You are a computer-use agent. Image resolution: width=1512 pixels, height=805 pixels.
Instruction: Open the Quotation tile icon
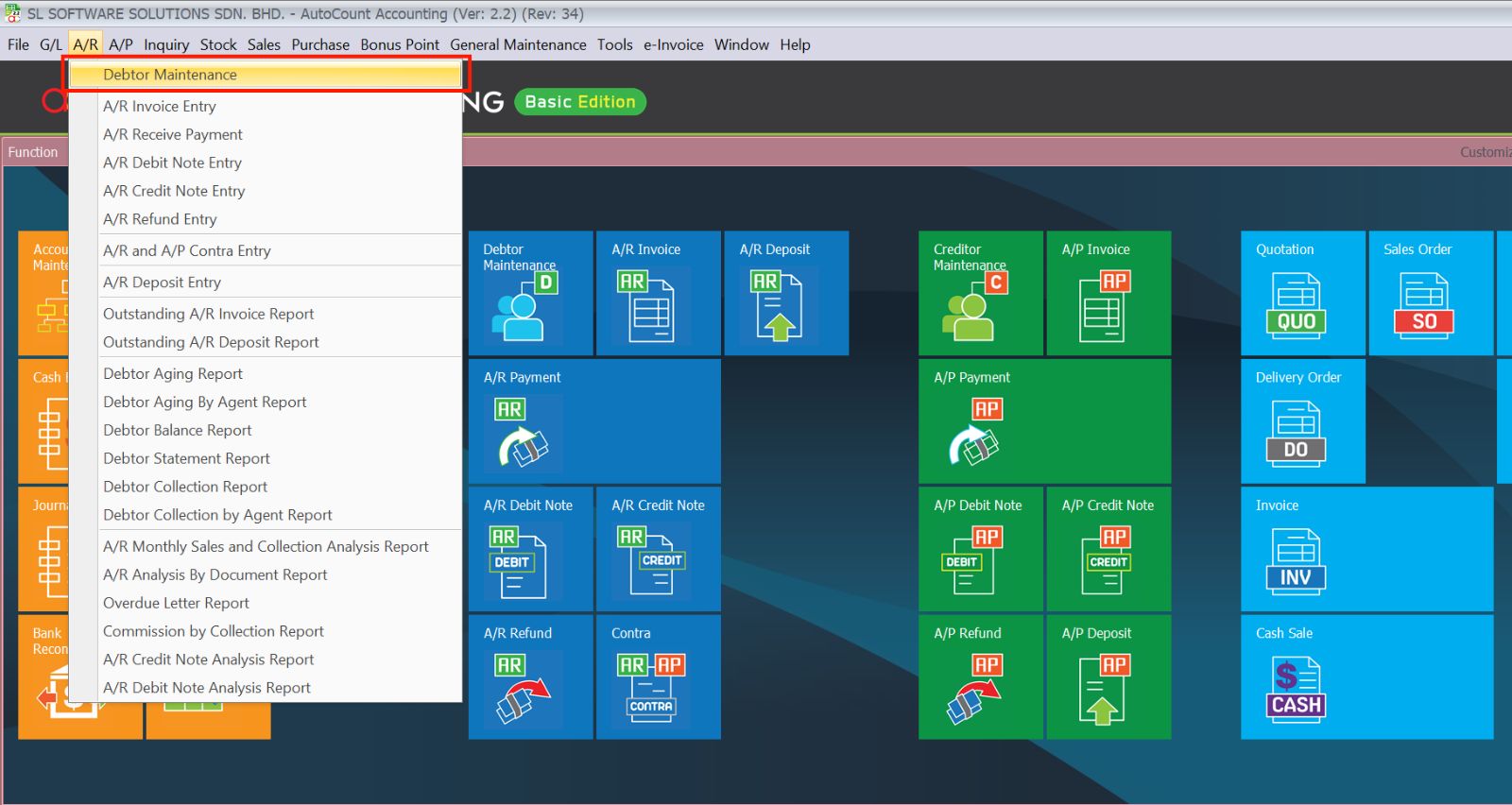(x=1296, y=306)
